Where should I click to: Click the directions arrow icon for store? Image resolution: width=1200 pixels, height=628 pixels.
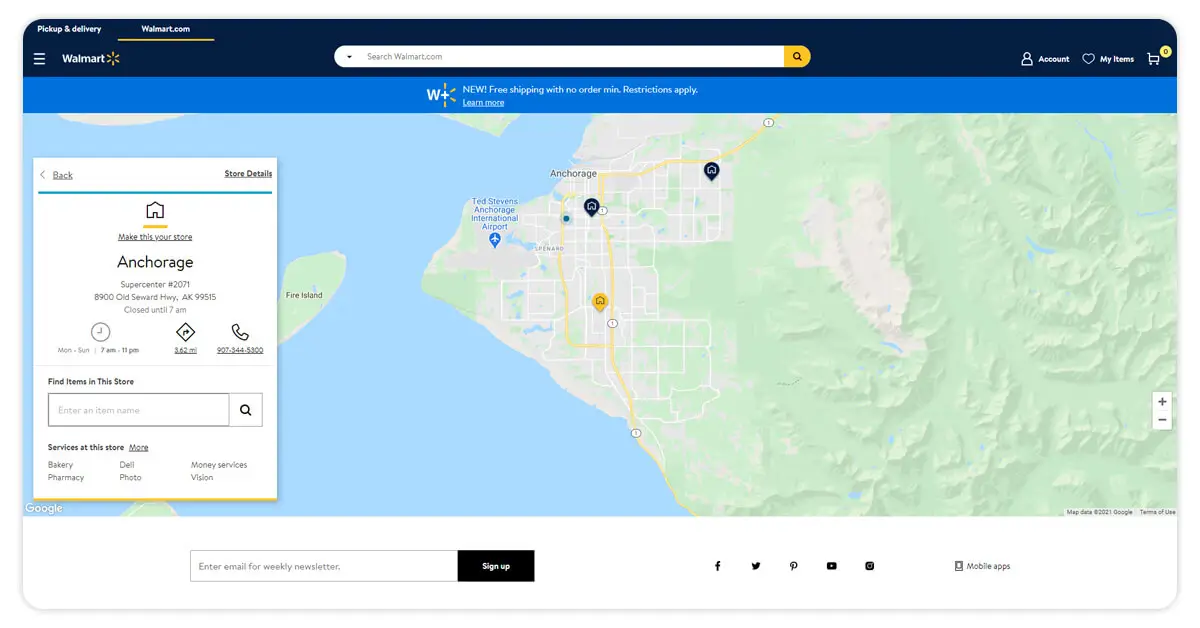pos(185,332)
